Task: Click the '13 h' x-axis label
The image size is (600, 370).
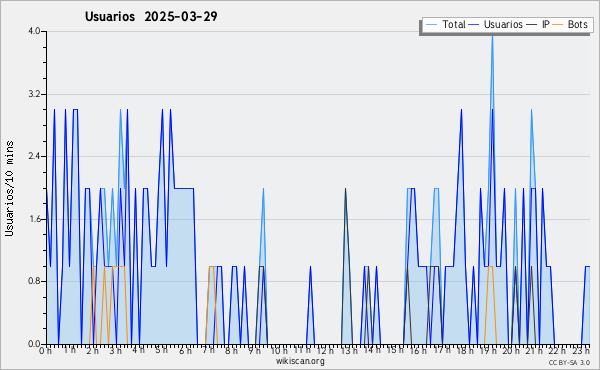Action: tap(349, 351)
